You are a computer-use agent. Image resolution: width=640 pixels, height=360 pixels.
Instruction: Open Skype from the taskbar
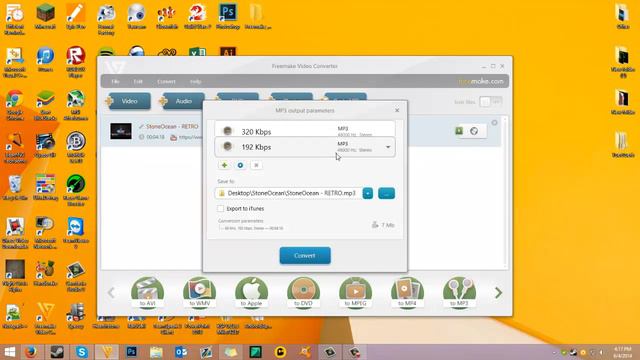point(82,352)
